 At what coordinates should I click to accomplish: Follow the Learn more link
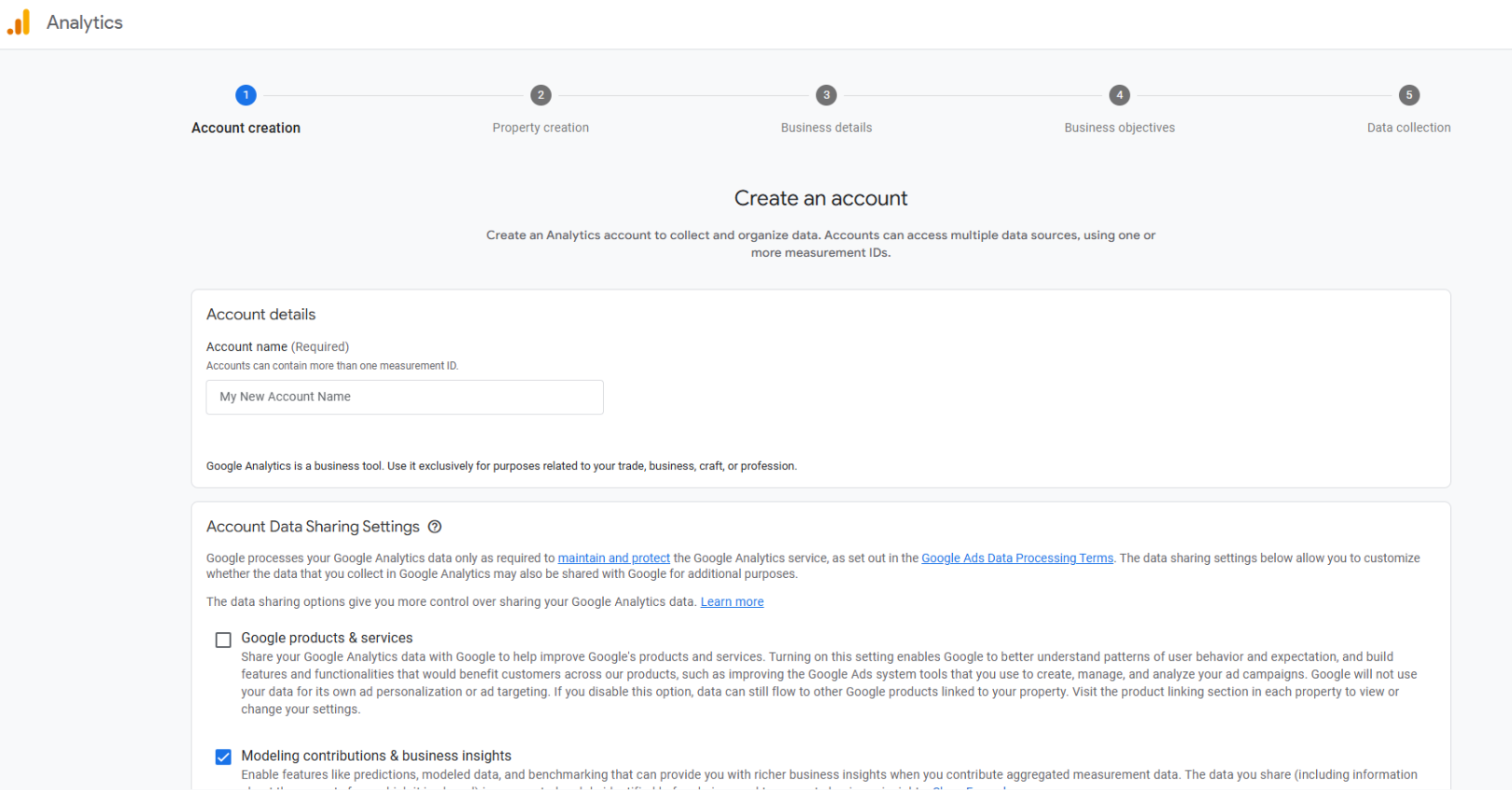coord(732,602)
